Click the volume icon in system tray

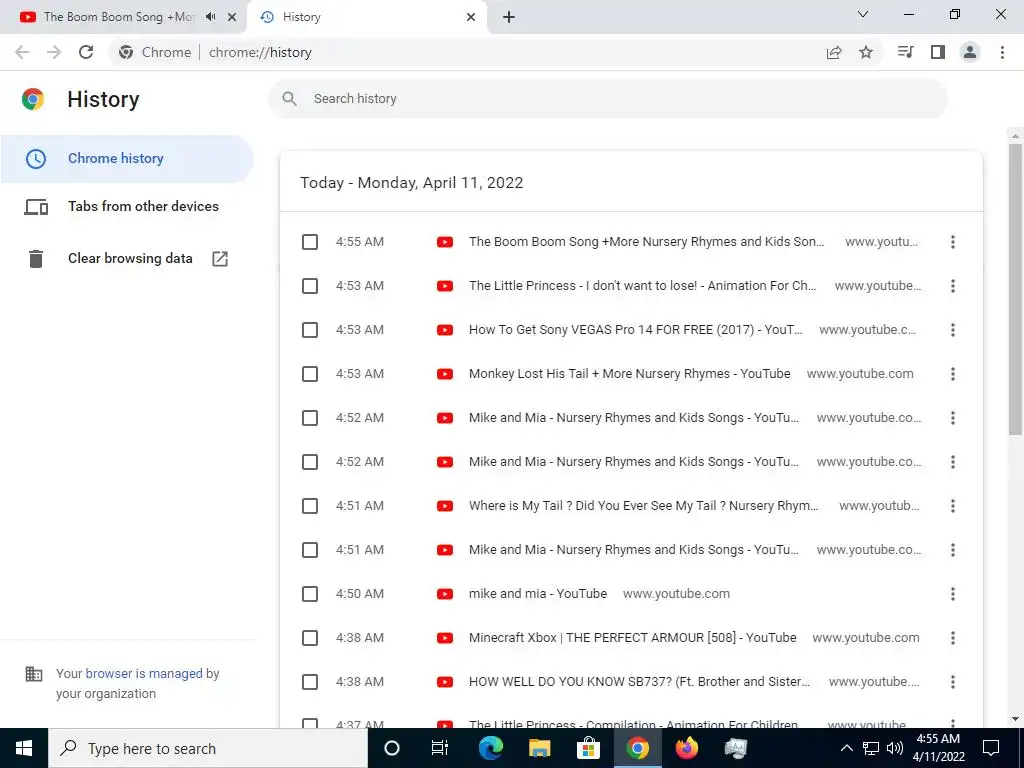(895, 748)
